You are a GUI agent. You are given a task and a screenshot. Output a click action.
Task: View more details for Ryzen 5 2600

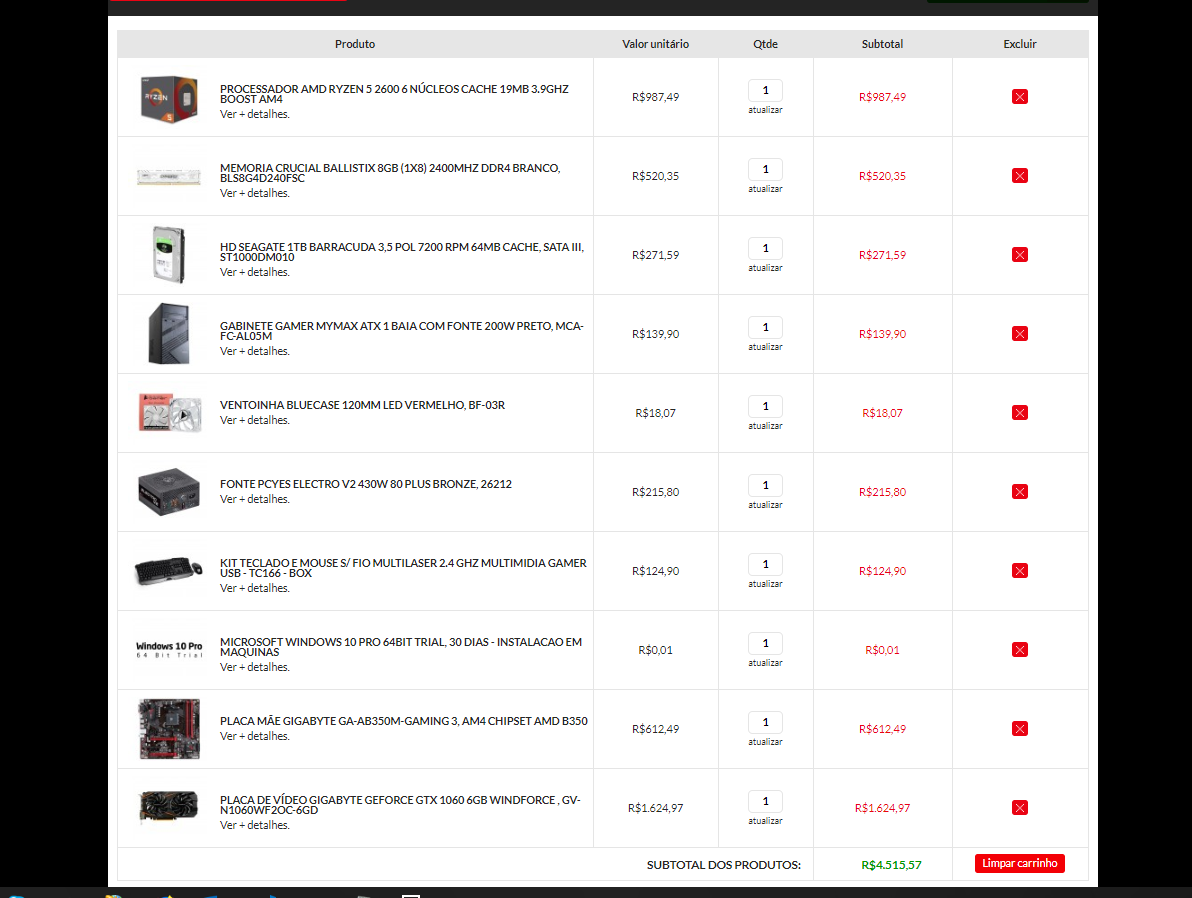coord(255,114)
